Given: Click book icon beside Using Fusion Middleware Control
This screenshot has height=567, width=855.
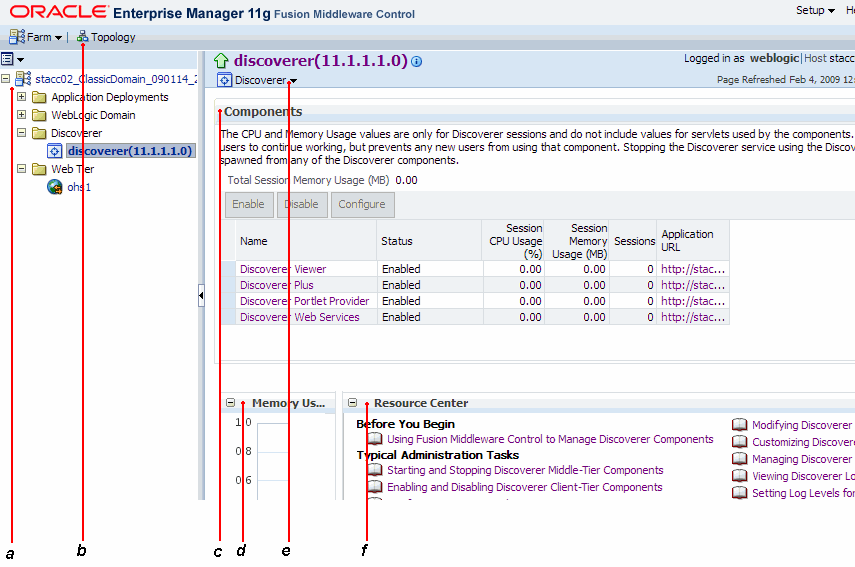Looking at the screenshot, I should click(x=375, y=438).
